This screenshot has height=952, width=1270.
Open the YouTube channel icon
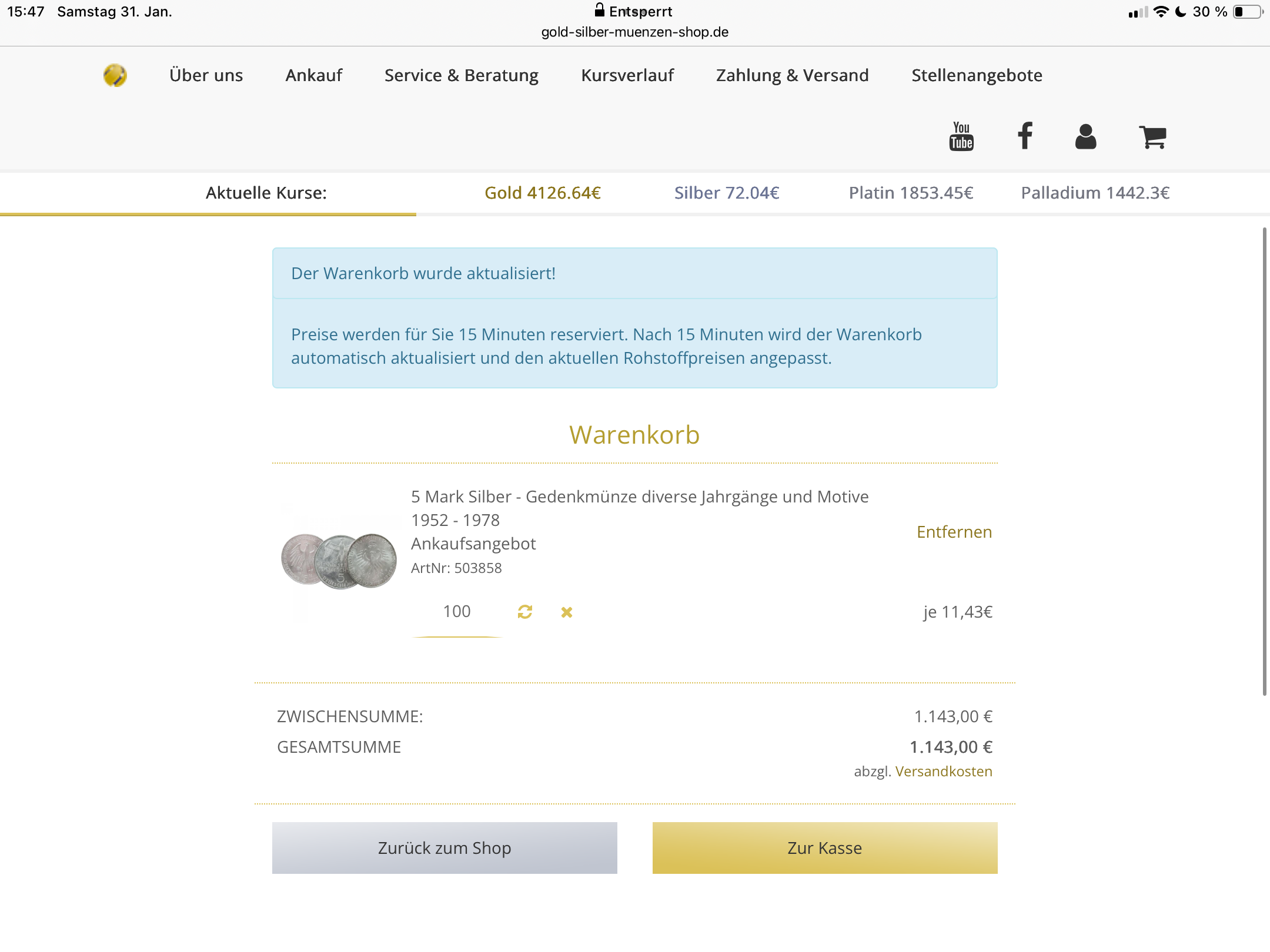tap(961, 136)
